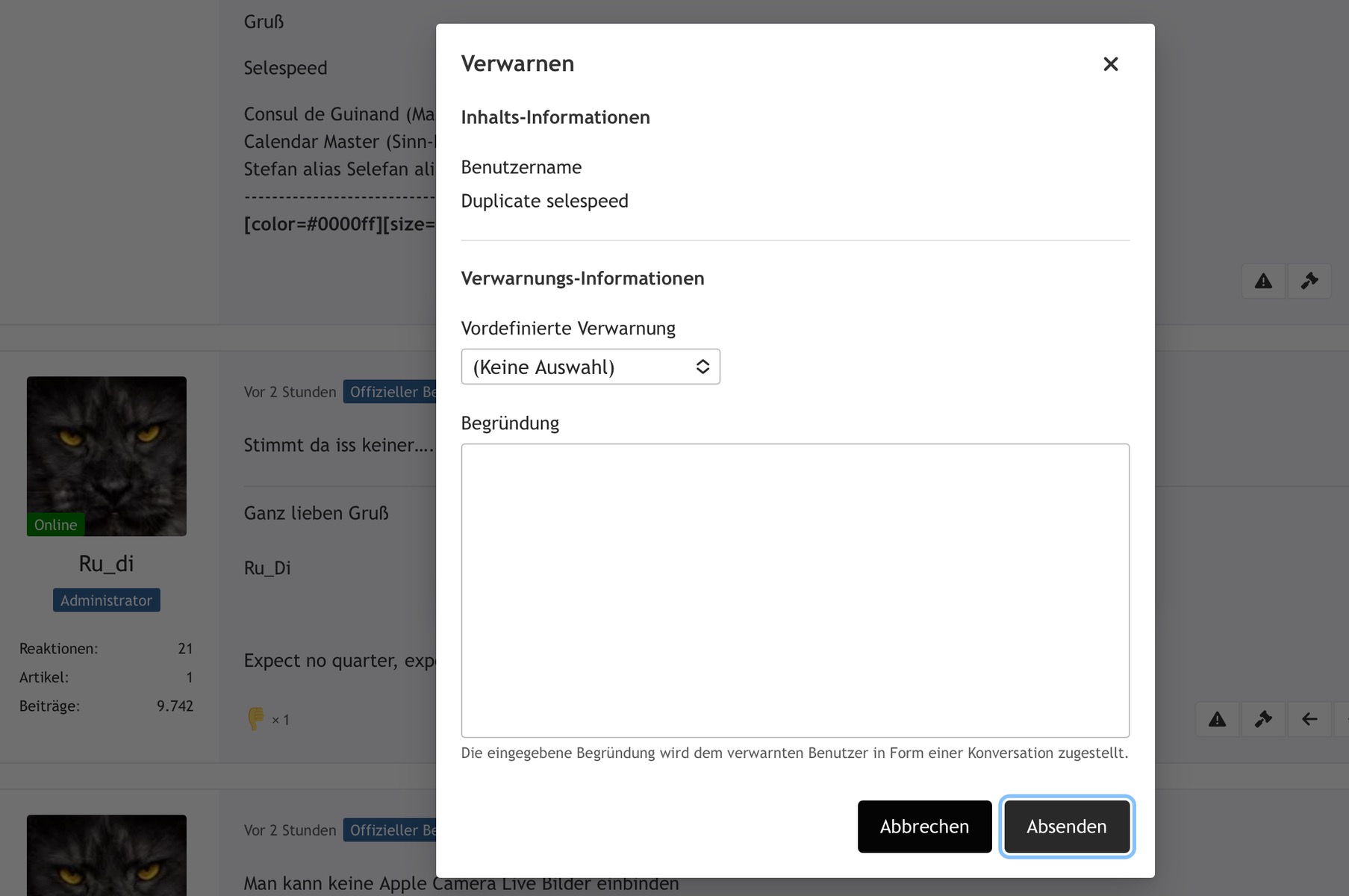Click into the Begründung text area
1349x896 pixels.
(794, 590)
